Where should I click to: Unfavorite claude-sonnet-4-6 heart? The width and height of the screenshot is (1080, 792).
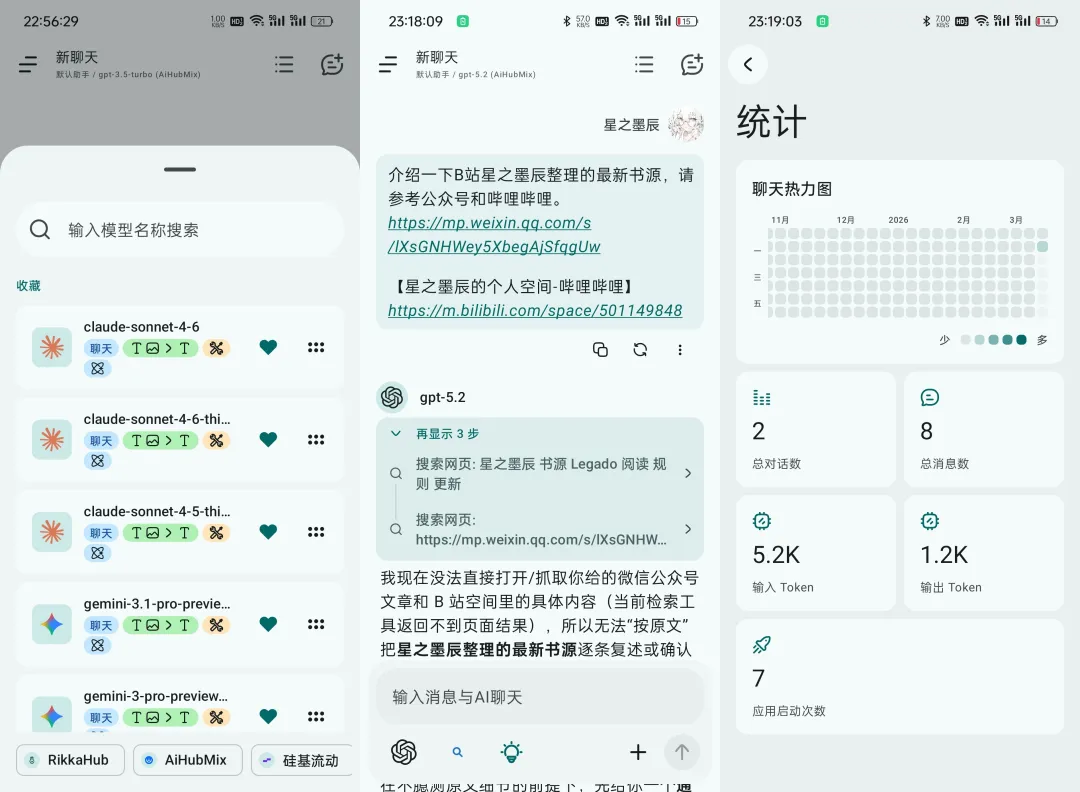click(x=268, y=347)
